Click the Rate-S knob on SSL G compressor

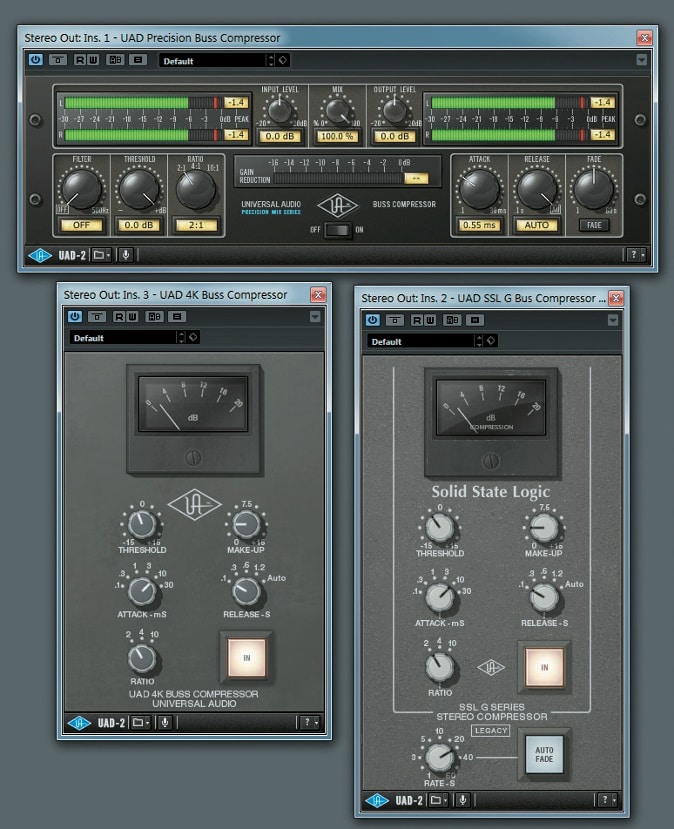(440, 757)
